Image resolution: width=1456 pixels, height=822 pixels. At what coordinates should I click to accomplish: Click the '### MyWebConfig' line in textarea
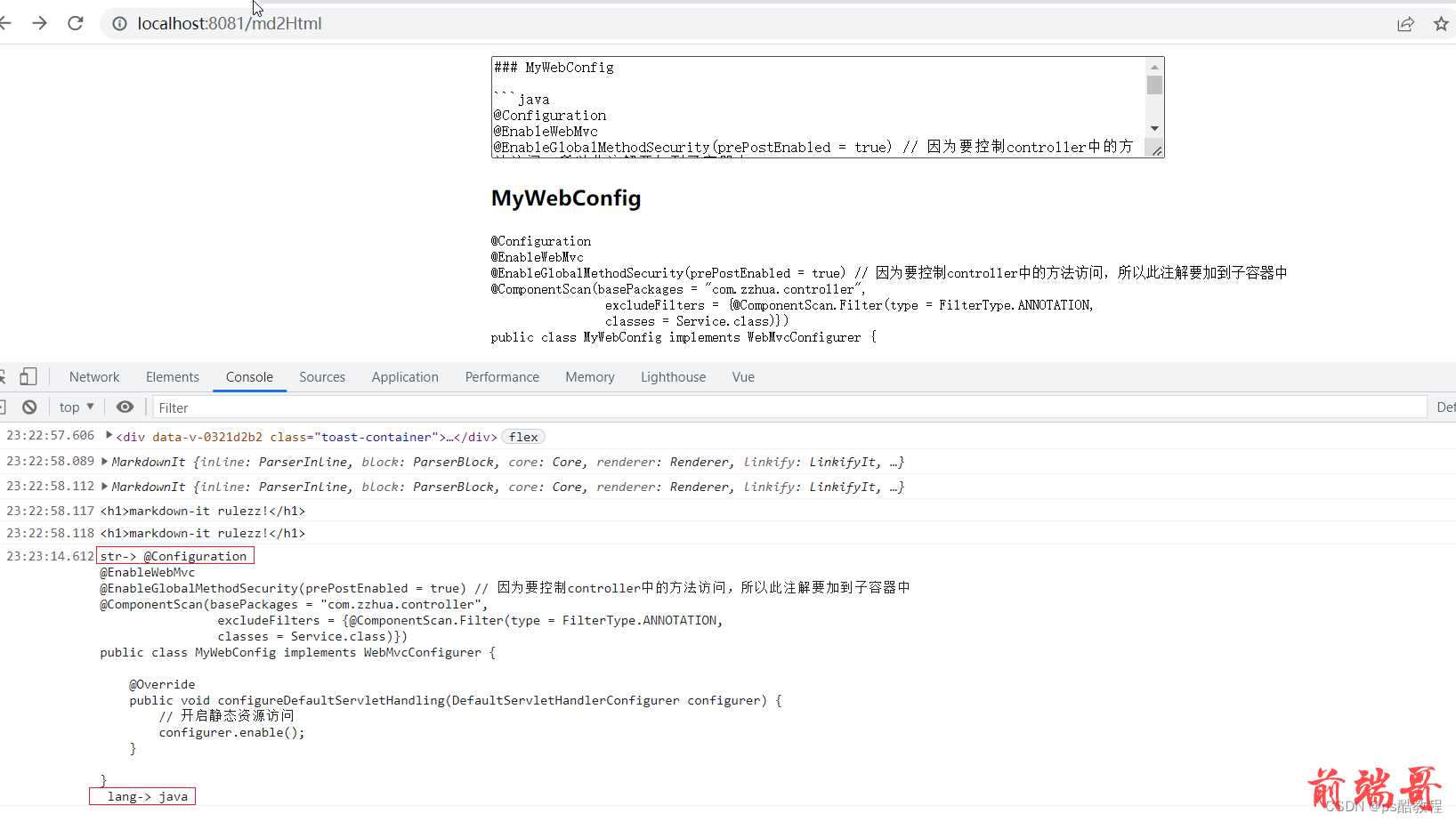click(554, 68)
